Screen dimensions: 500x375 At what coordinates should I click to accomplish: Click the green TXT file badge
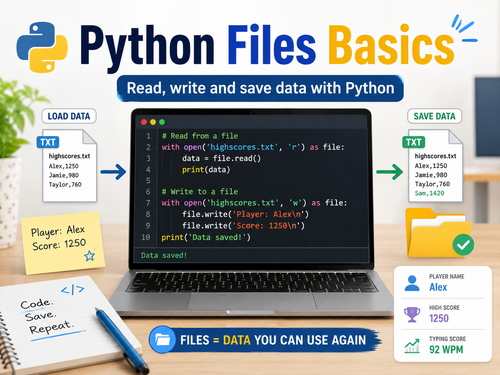click(414, 142)
